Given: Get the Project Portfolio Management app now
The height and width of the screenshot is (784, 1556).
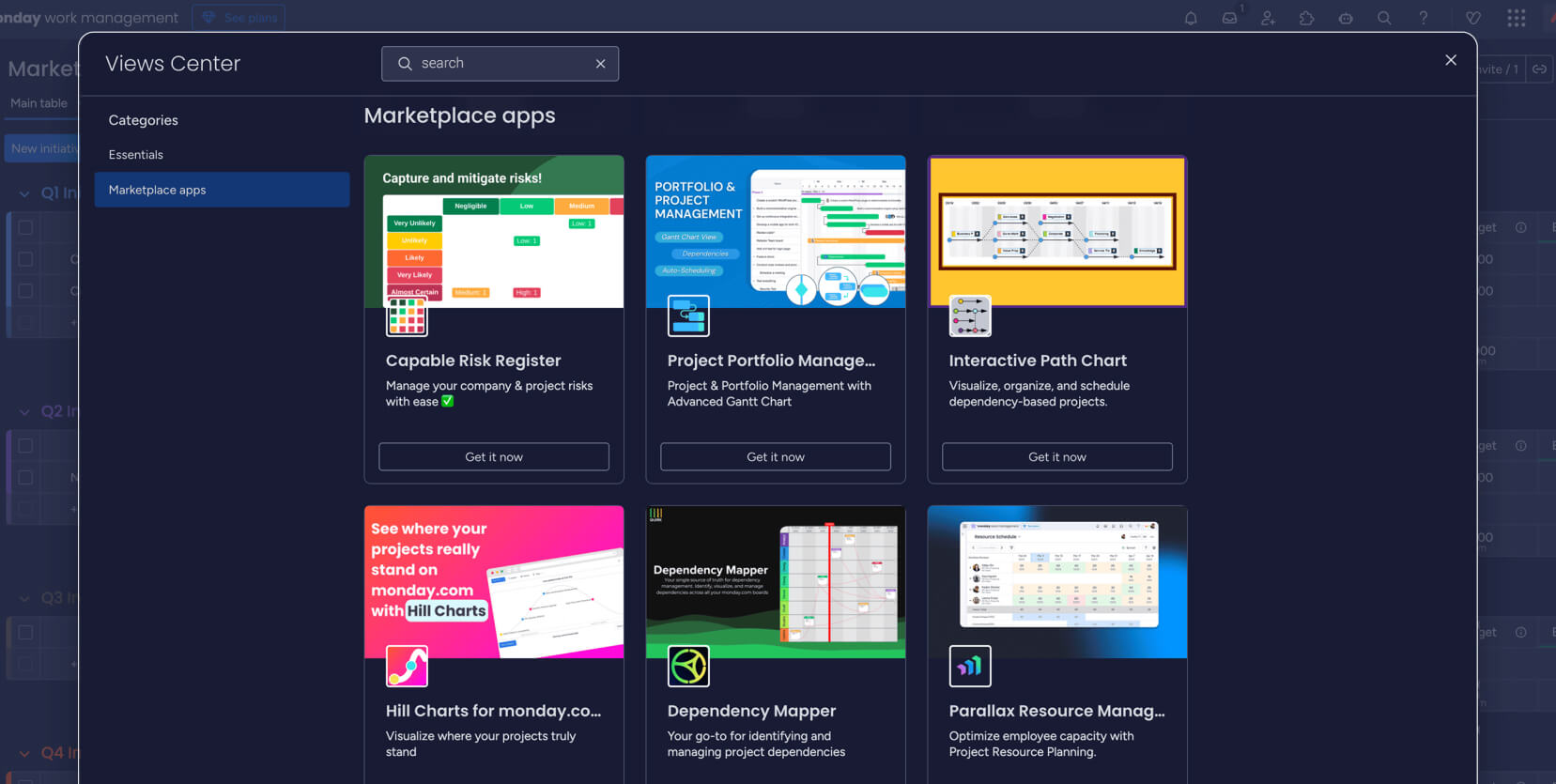Looking at the screenshot, I should (x=776, y=456).
